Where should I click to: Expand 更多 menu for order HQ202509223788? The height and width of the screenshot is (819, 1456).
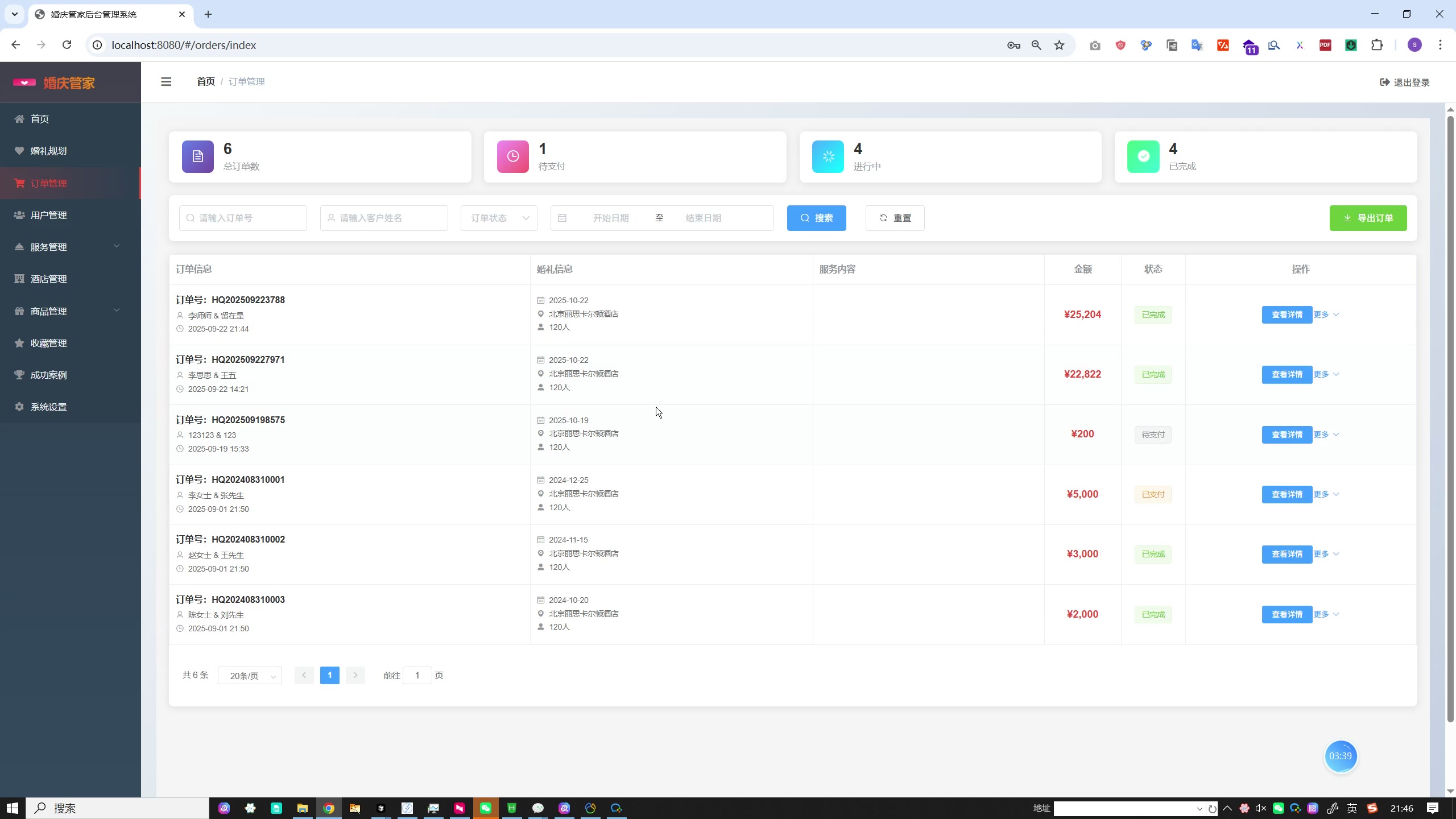(1326, 315)
